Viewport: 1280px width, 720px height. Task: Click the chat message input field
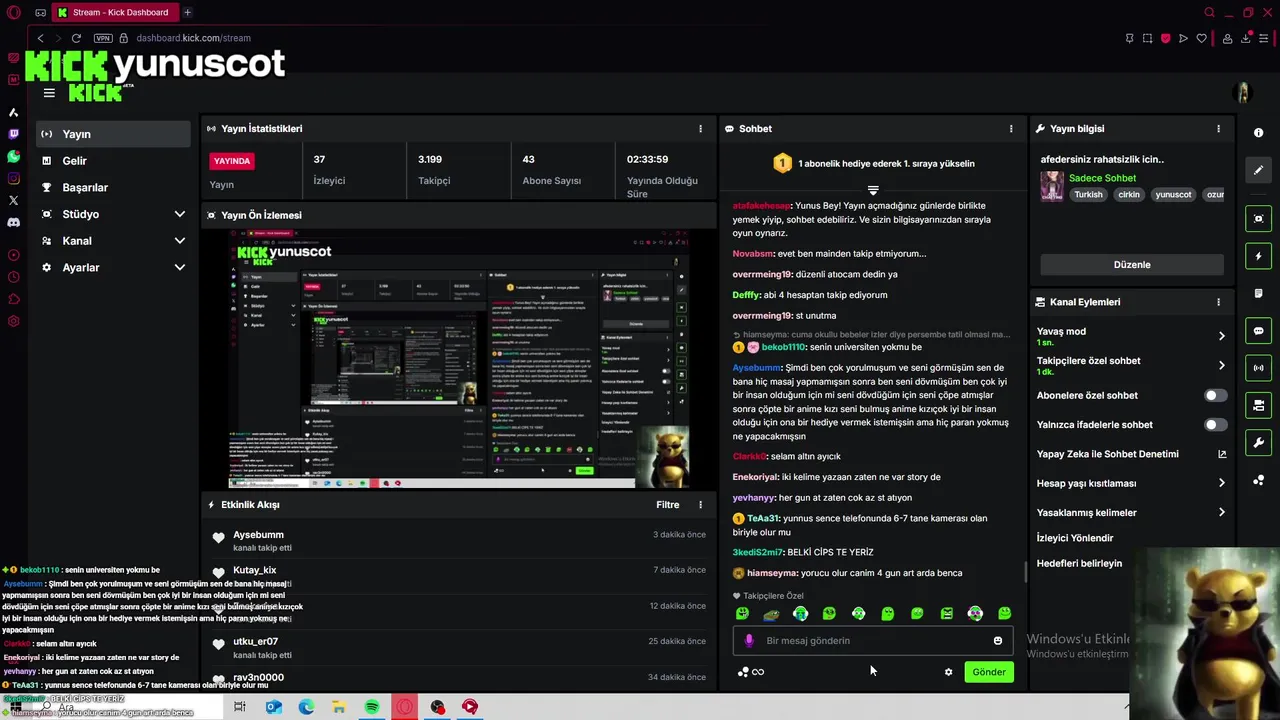pos(872,641)
